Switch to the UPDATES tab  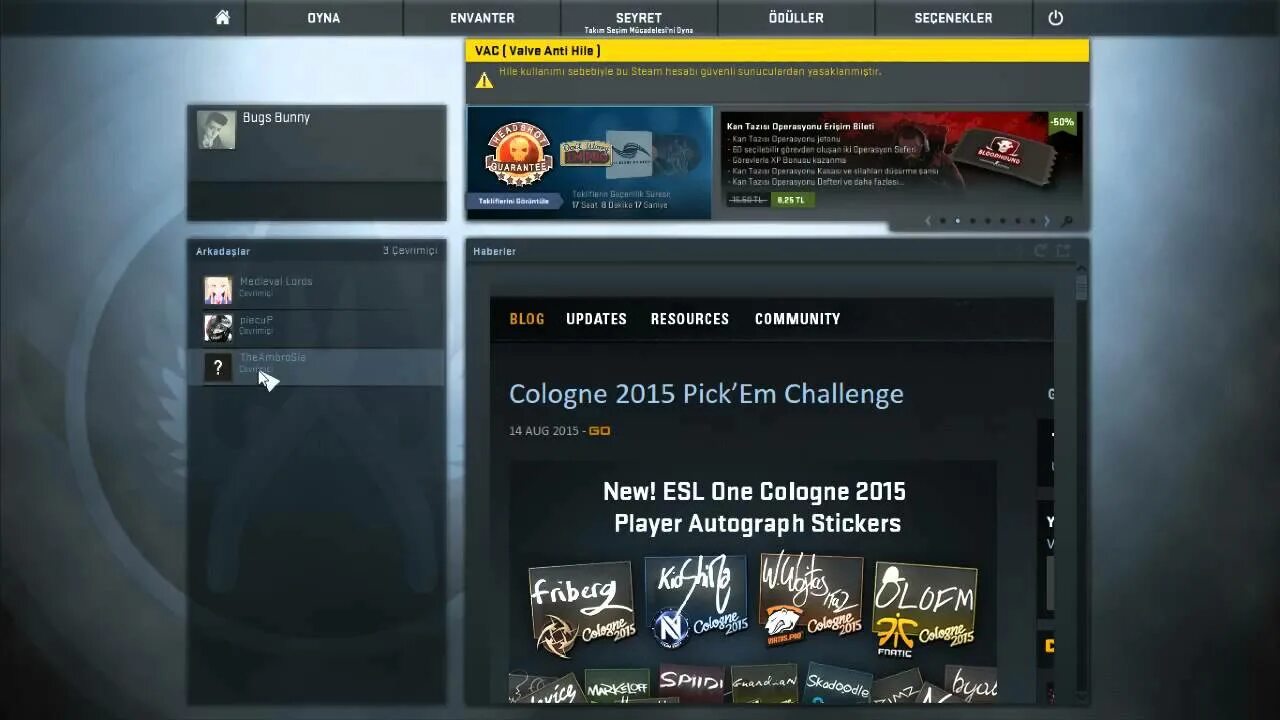pyautogui.click(x=596, y=319)
